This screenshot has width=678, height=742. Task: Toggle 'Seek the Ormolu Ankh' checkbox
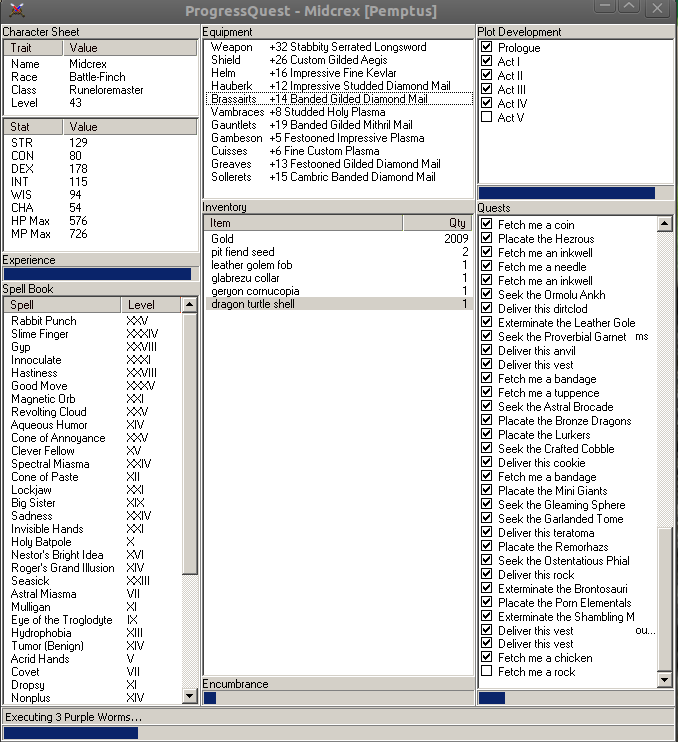[486, 294]
